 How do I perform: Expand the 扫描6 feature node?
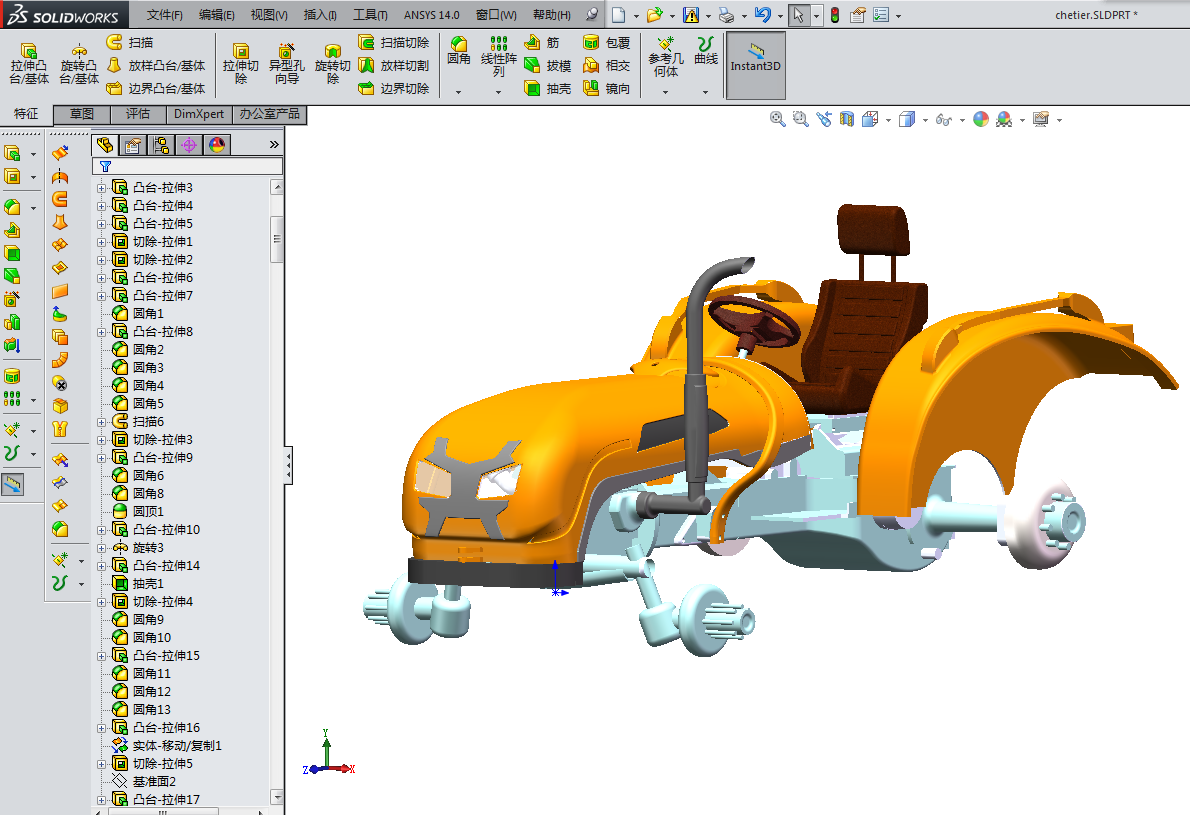[x=101, y=422]
